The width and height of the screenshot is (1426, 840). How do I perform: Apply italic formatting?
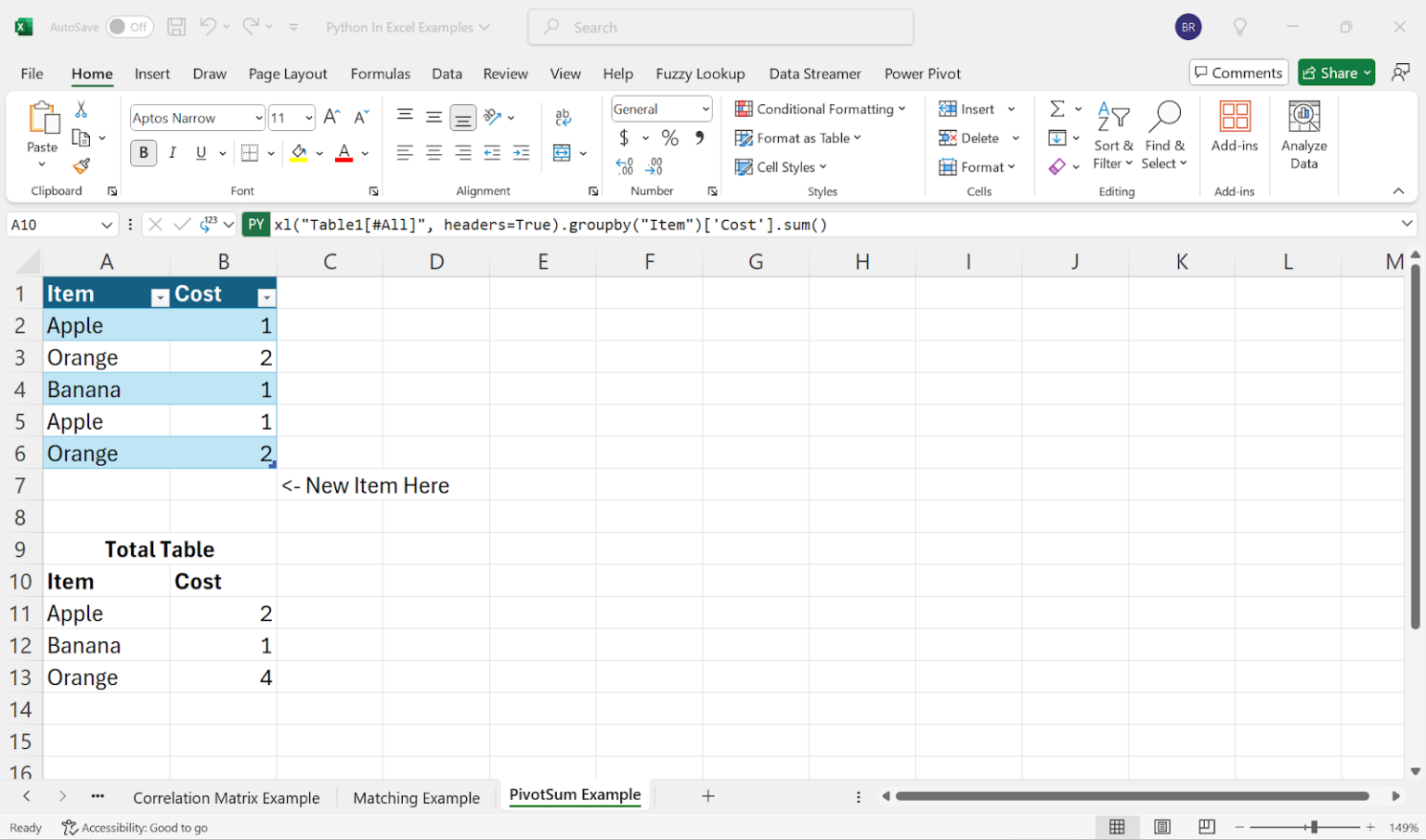click(x=173, y=152)
